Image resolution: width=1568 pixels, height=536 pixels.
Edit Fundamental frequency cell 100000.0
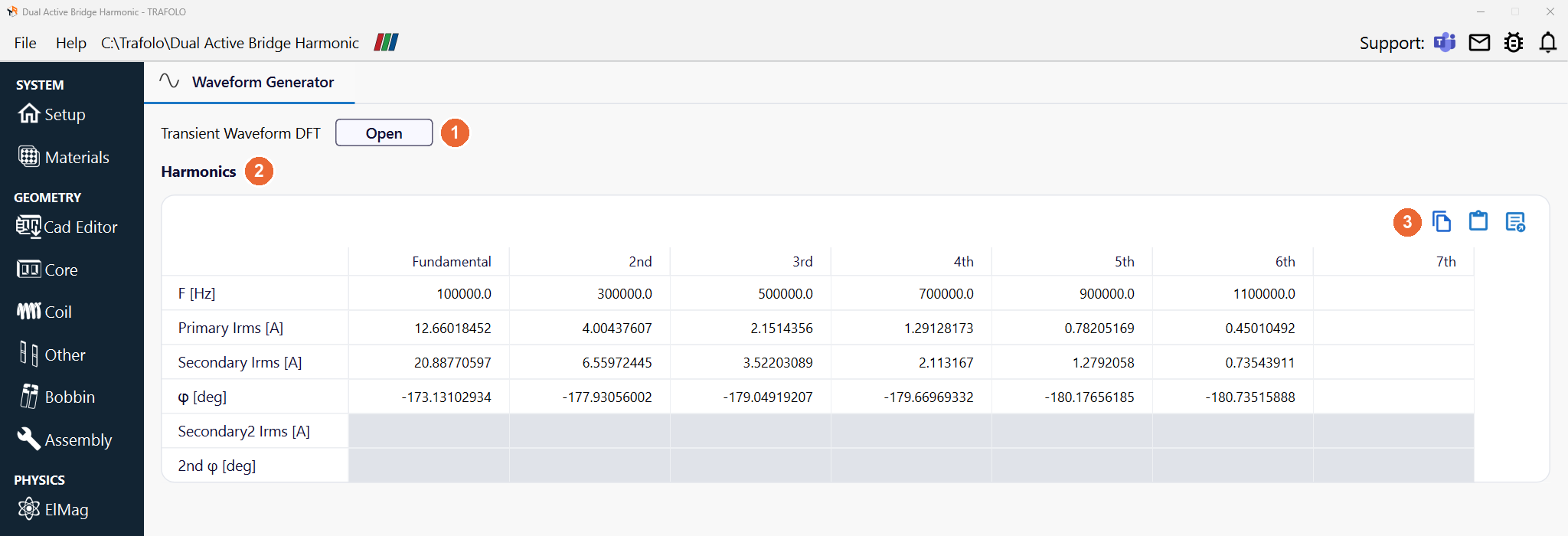coord(429,293)
